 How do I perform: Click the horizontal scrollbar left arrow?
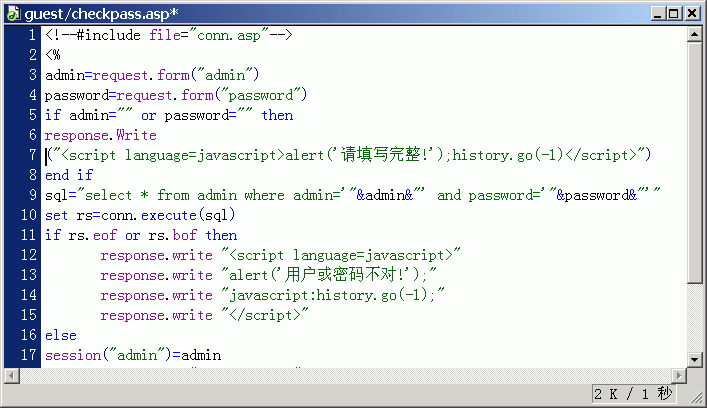click(12, 375)
